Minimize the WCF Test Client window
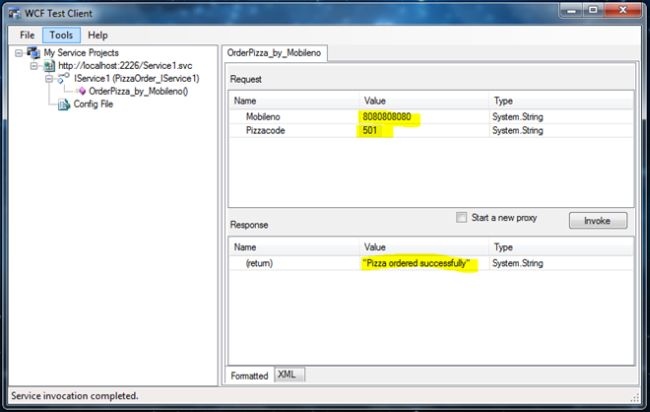The height and width of the screenshot is (412, 650). [571, 10]
